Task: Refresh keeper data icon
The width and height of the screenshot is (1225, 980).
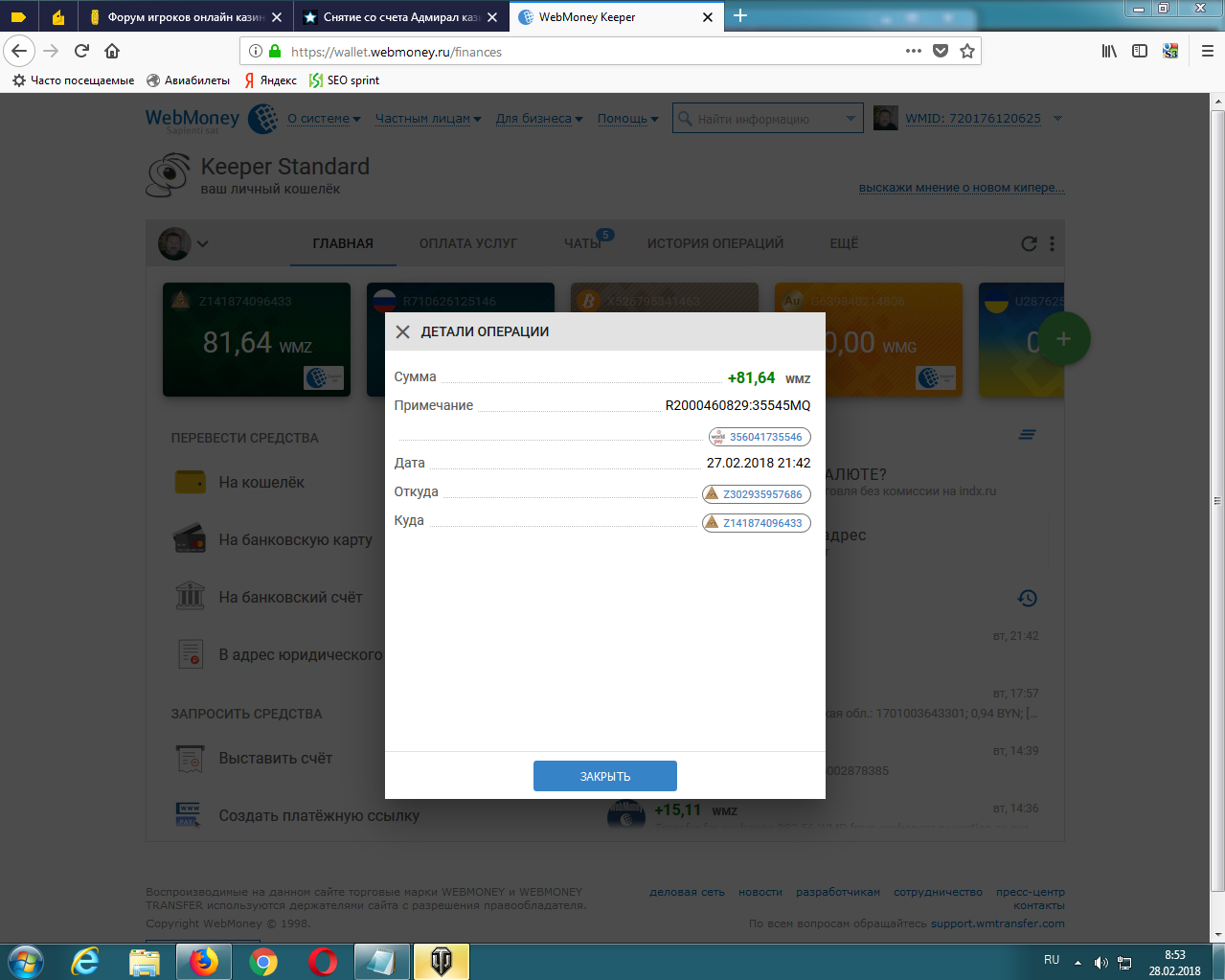Action: tap(1030, 244)
